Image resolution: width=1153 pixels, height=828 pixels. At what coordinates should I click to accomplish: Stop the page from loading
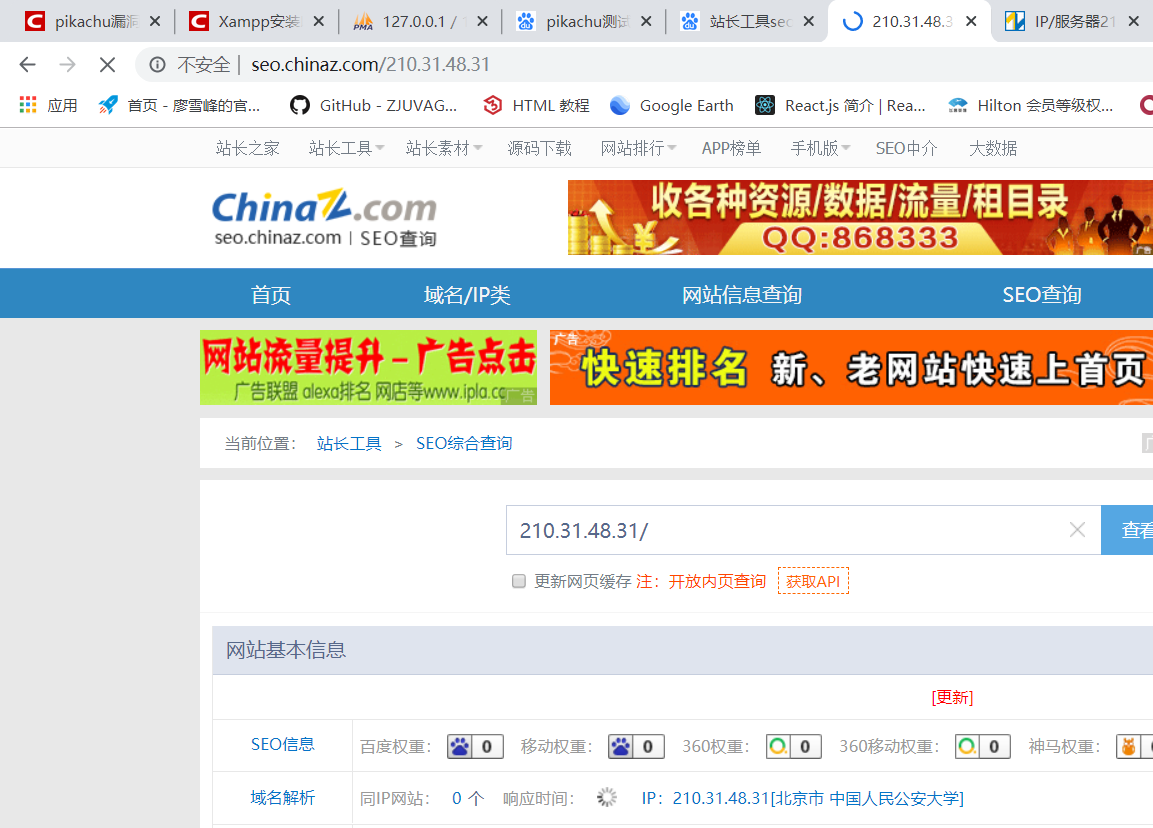[107, 65]
